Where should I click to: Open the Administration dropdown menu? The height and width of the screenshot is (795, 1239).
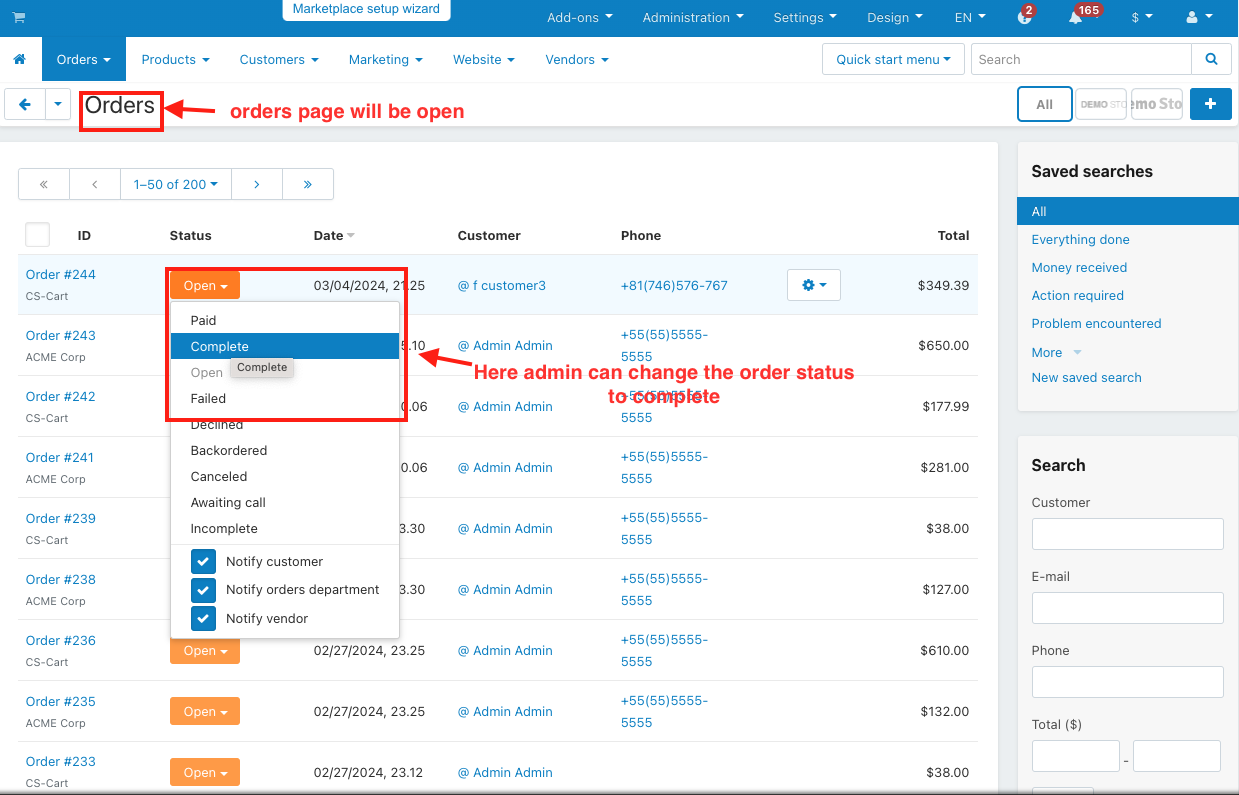pyautogui.click(x=693, y=18)
